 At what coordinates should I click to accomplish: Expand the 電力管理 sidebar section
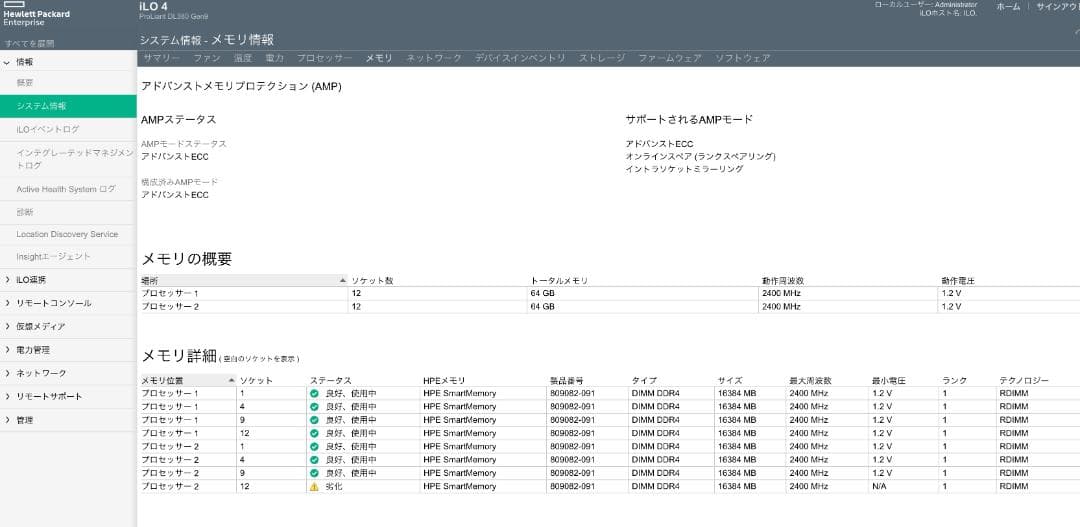point(7,350)
